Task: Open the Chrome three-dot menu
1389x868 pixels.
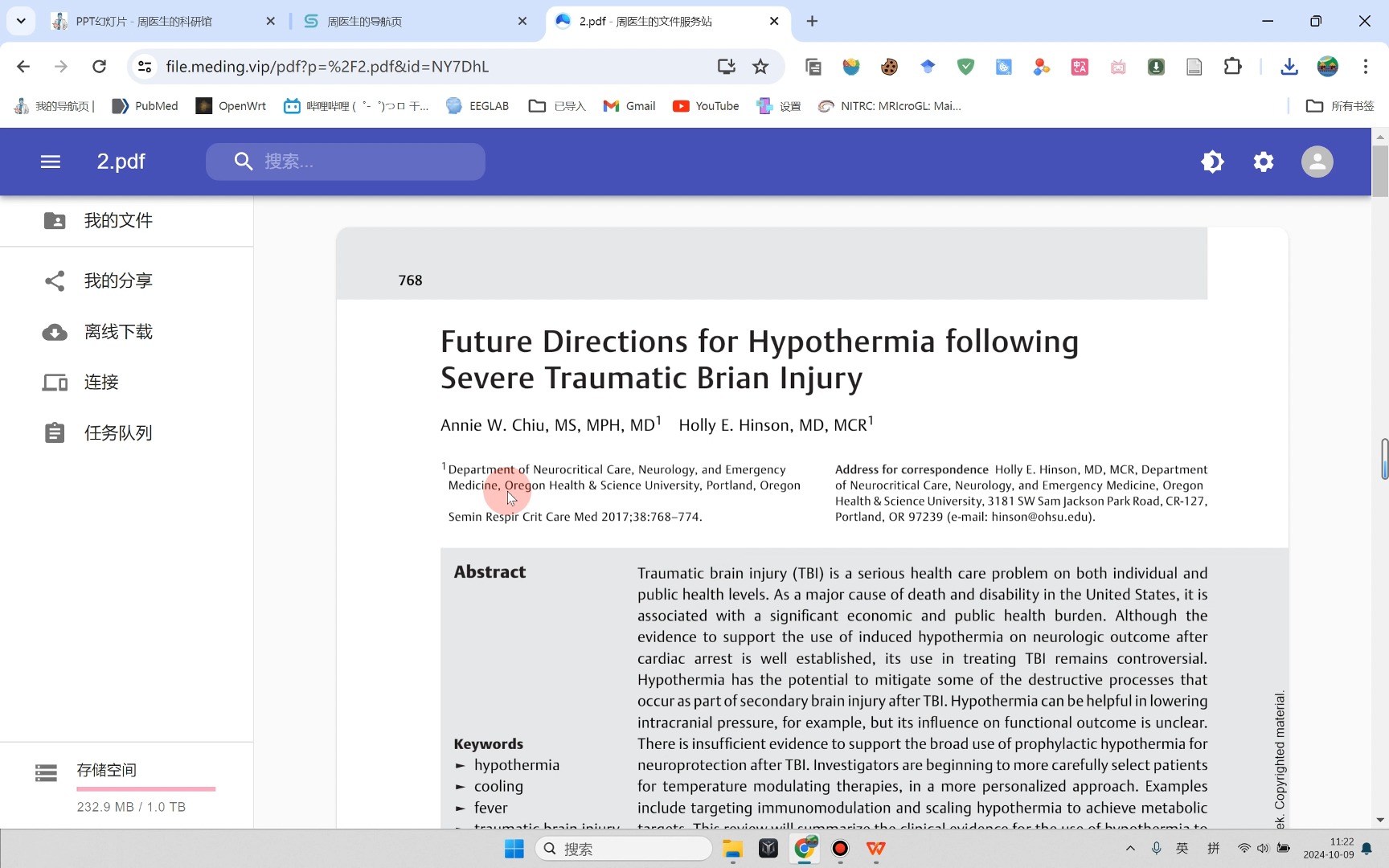Action: coord(1366,67)
